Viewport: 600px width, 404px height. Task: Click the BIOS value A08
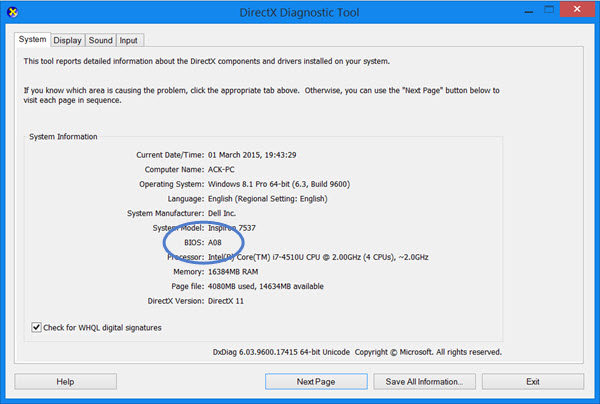tap(215, 243)
